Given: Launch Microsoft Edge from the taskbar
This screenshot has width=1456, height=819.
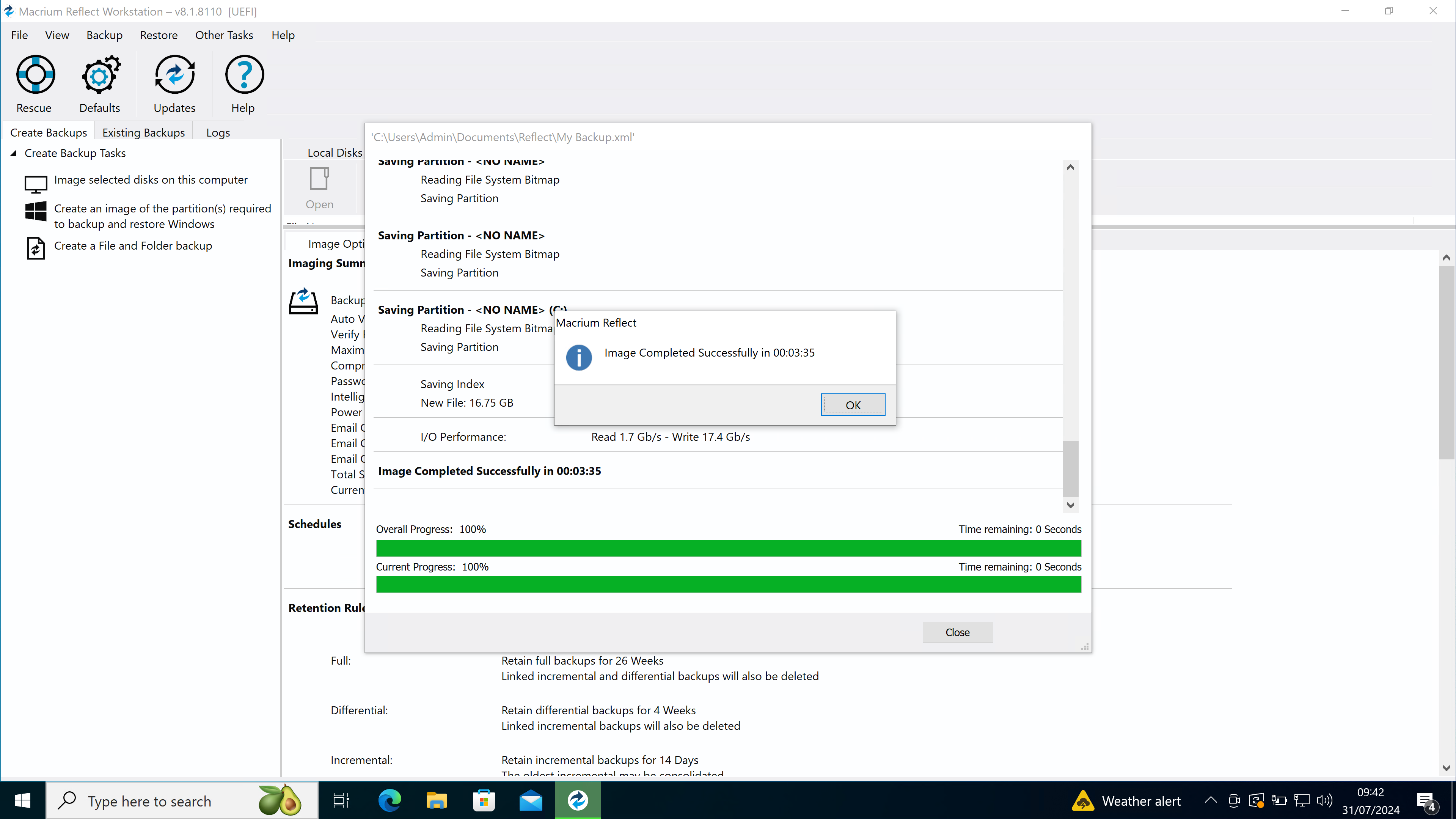Looking at the screenshot, I should click(390, 800).
